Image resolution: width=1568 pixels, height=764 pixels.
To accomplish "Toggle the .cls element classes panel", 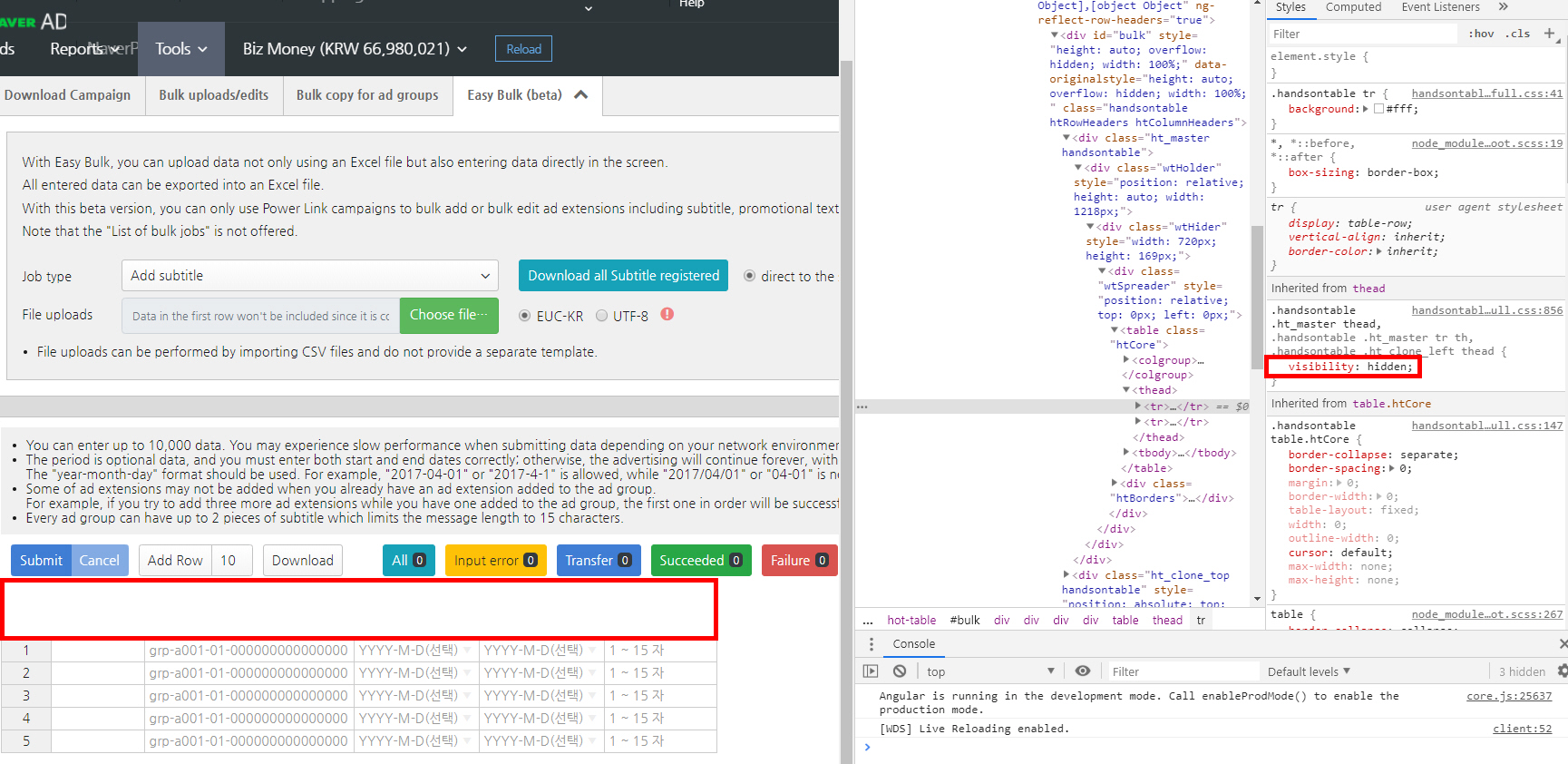I will coord(1518,34).
